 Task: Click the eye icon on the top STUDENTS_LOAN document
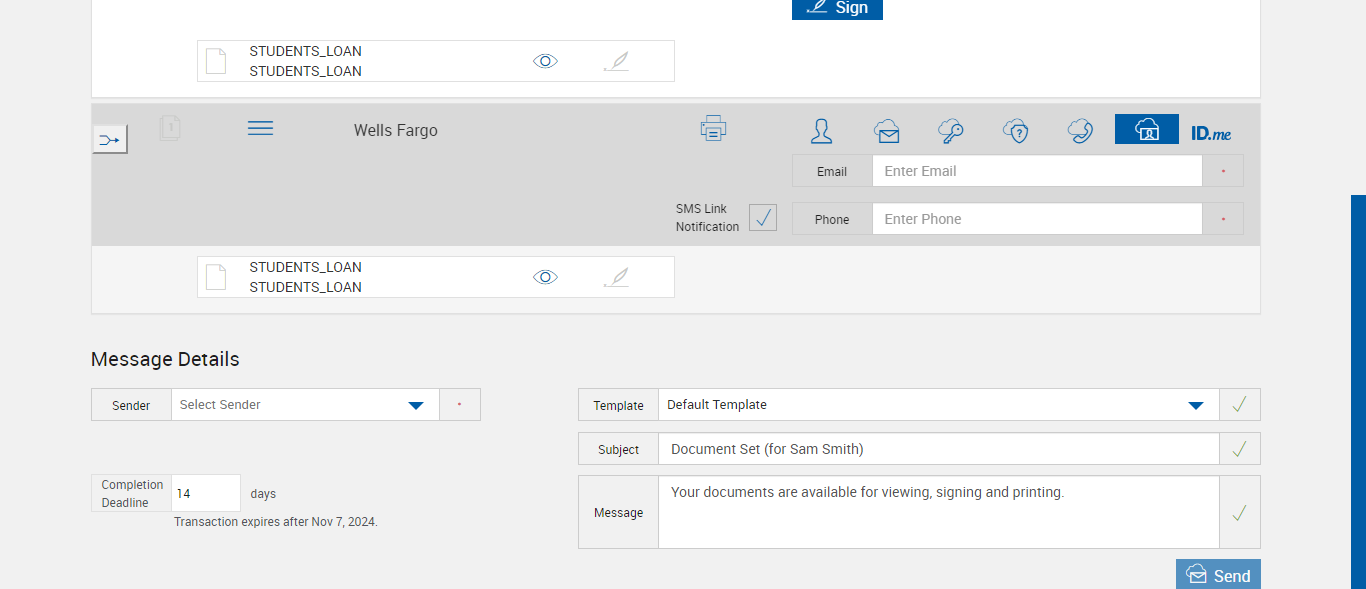point(545,61)
